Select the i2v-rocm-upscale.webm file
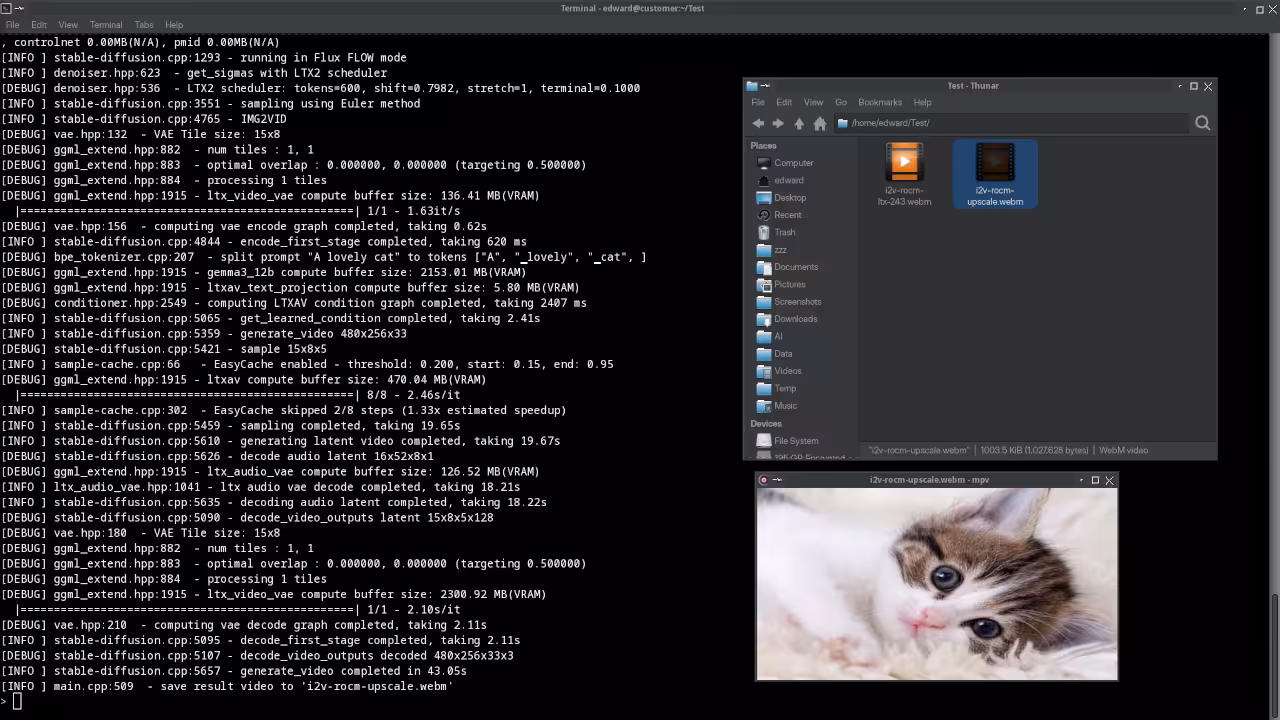The width and height of the screenshot is (1280, 720). point(995,175)
